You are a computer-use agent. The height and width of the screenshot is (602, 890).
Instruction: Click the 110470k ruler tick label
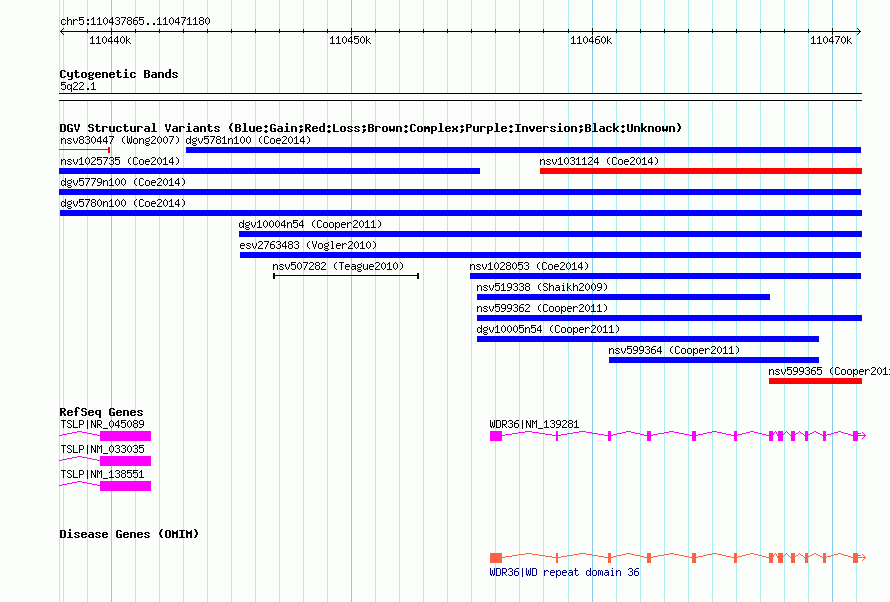831,40
